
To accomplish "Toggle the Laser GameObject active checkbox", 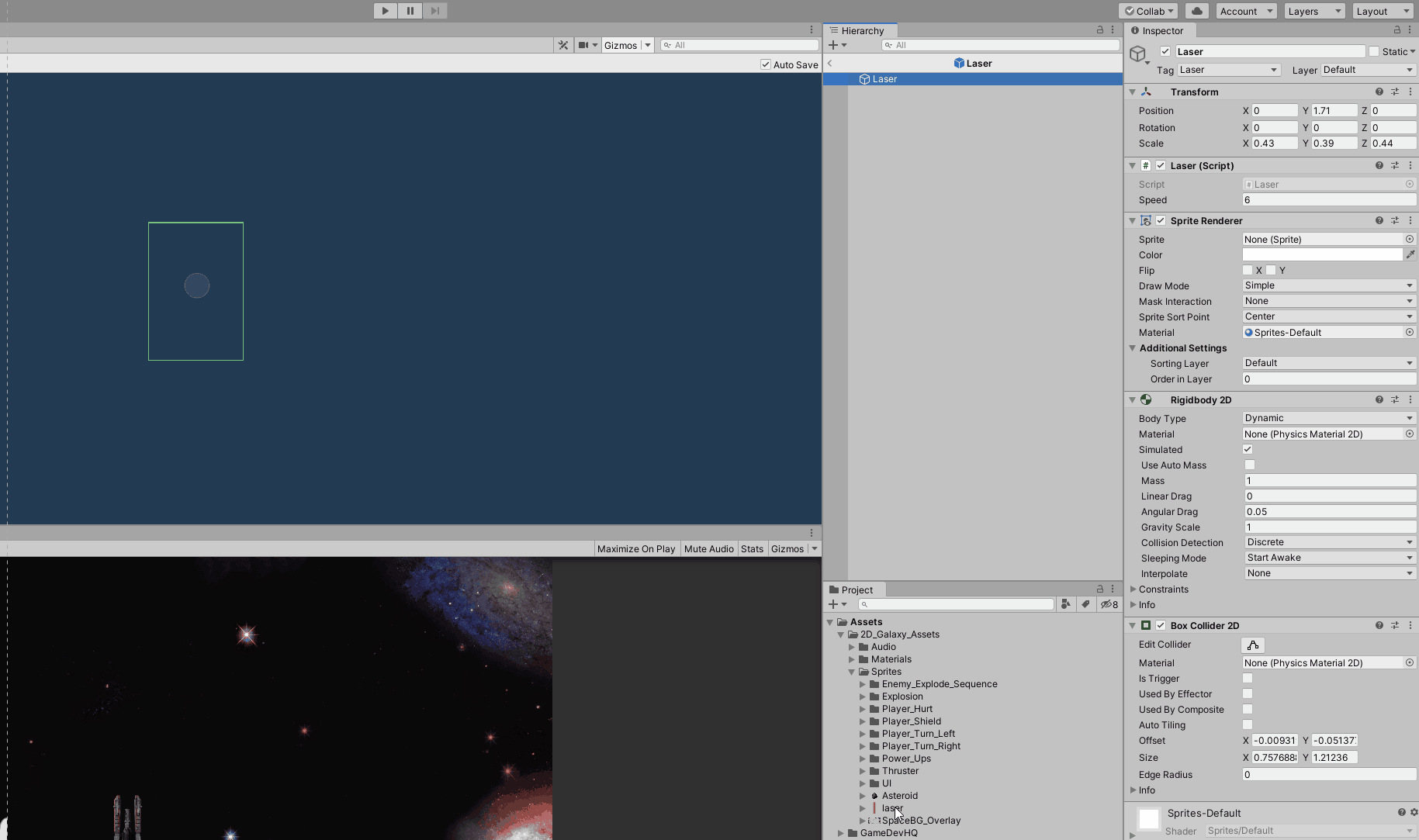I will tap(1165, 51).
